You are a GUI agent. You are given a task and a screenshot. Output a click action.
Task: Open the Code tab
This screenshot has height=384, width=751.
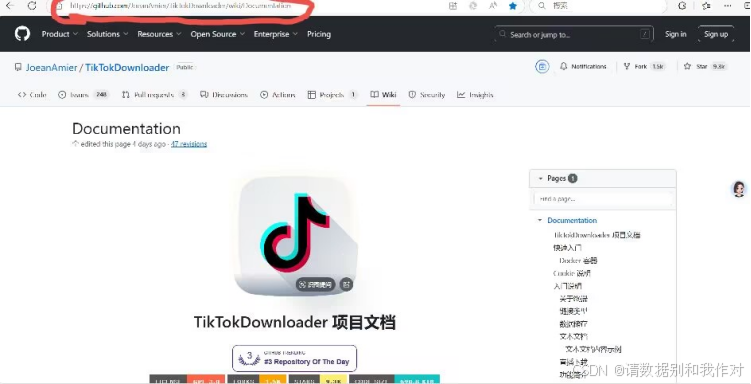tap(32, 95)
